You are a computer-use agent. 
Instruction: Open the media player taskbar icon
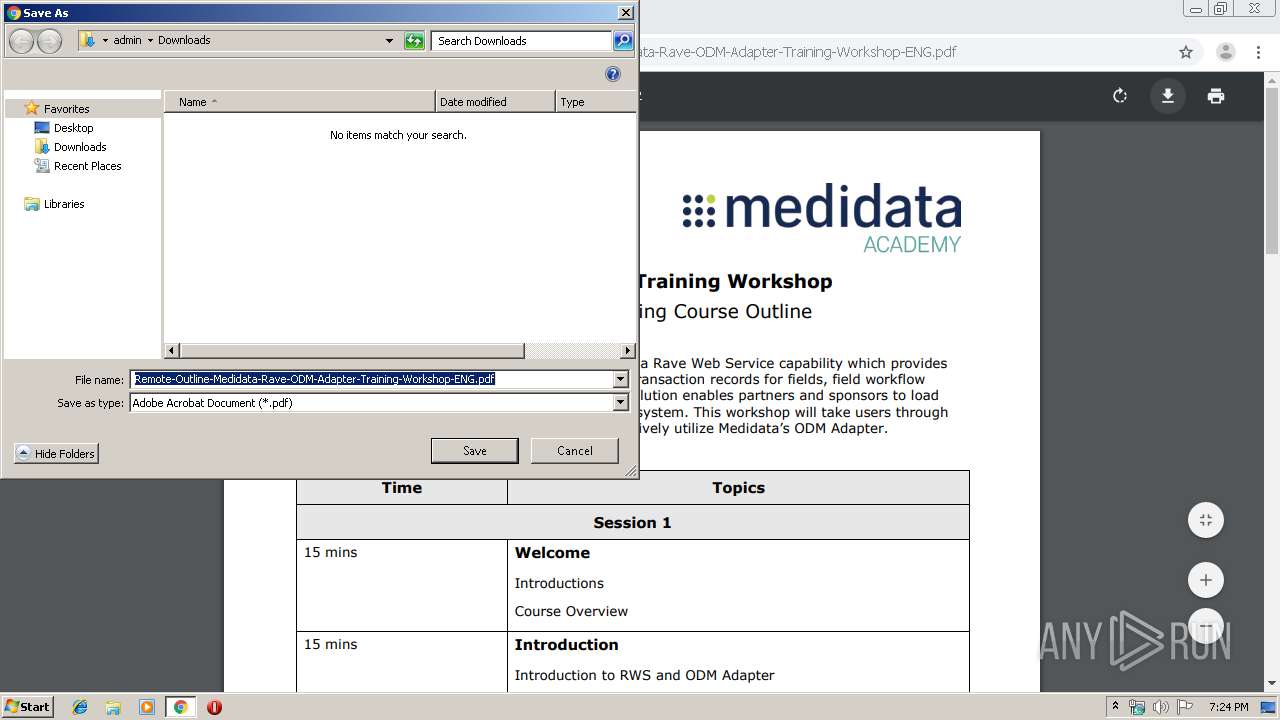[147, 707]
